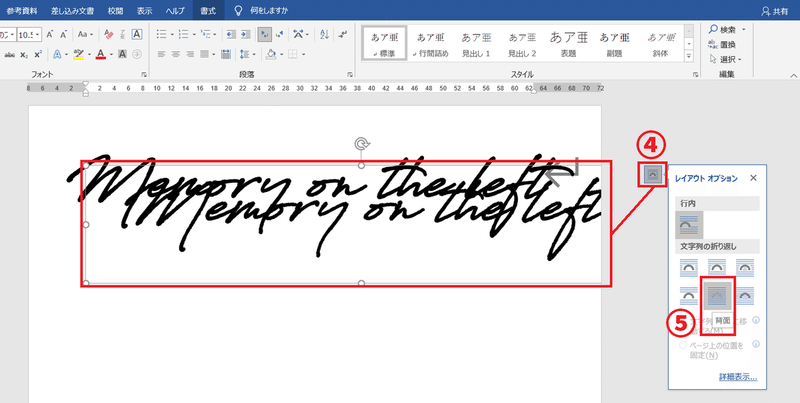Apply numbered list formatting
Image resolution: width=800 pixels, height=403 pixels.
point(184,35)
